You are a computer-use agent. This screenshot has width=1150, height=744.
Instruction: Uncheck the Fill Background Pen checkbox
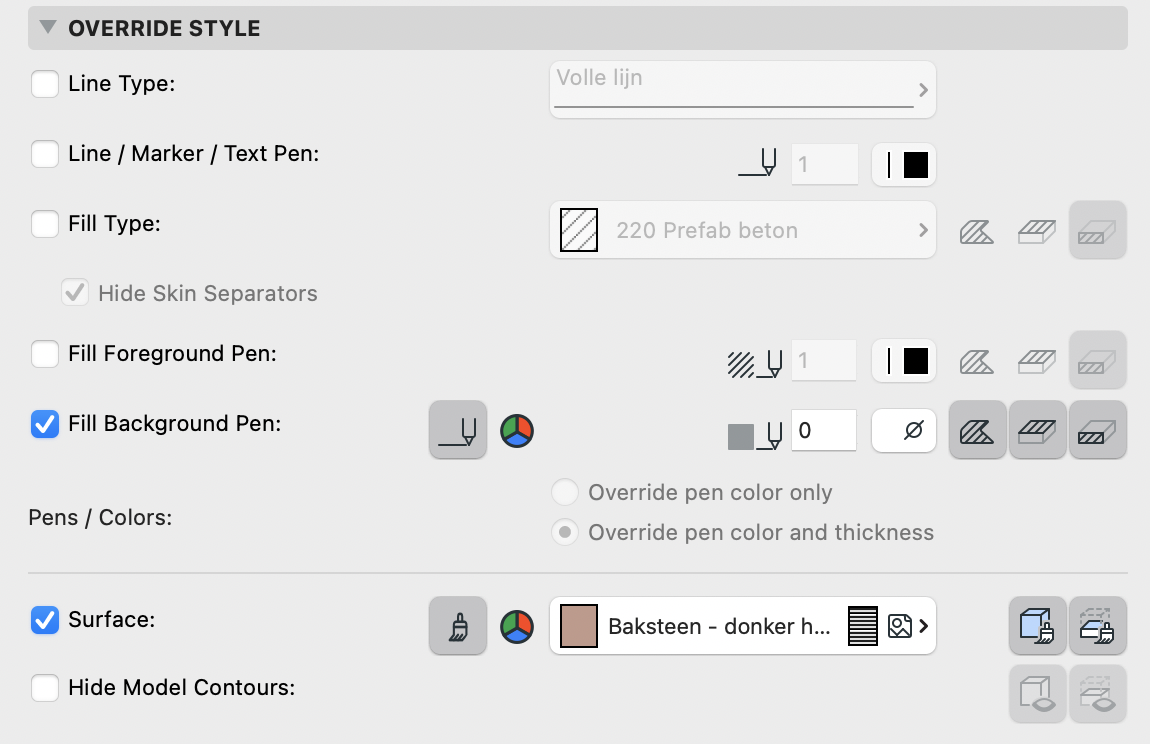45,424
